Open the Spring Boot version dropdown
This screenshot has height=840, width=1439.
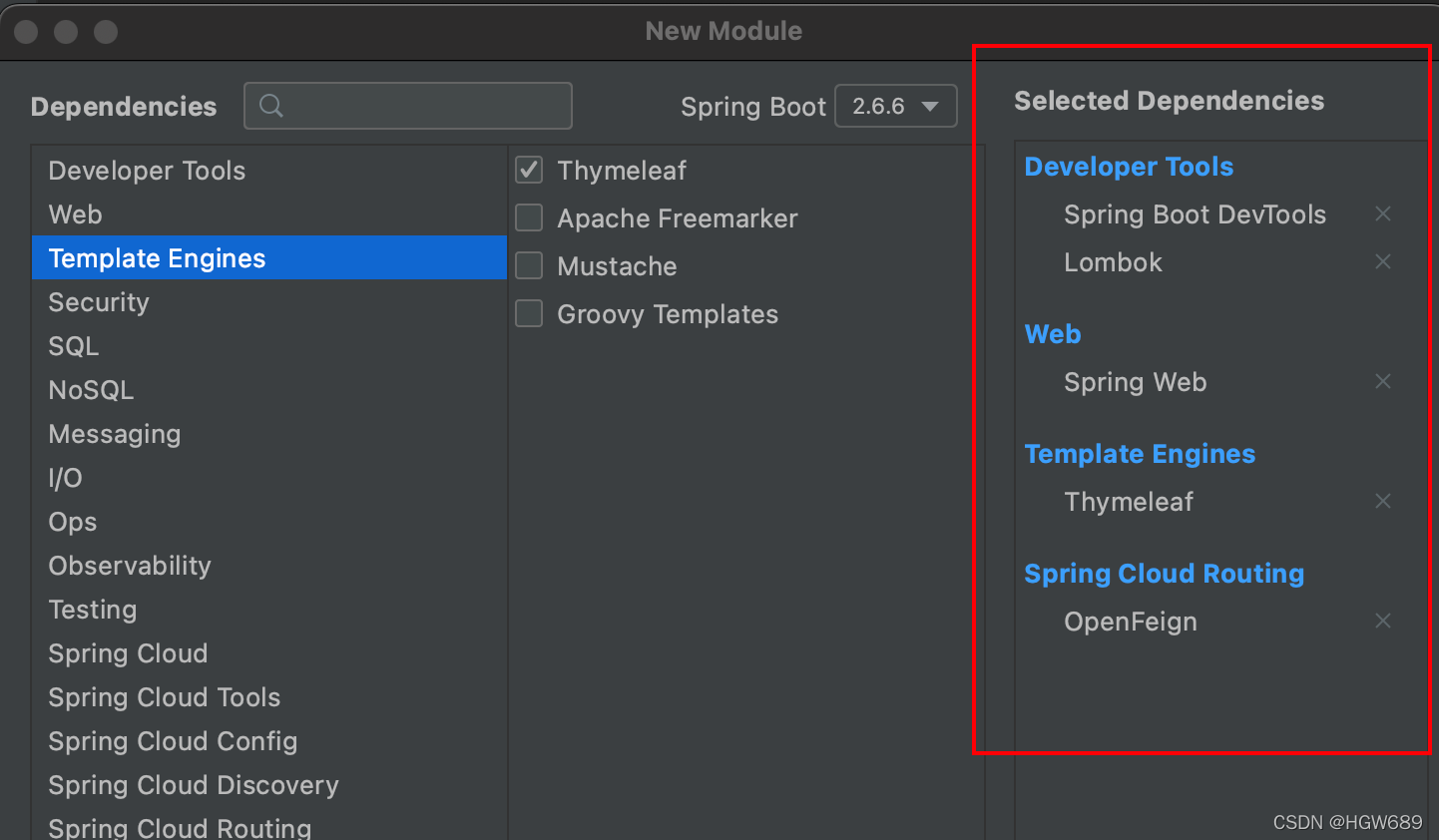point(895,106)
